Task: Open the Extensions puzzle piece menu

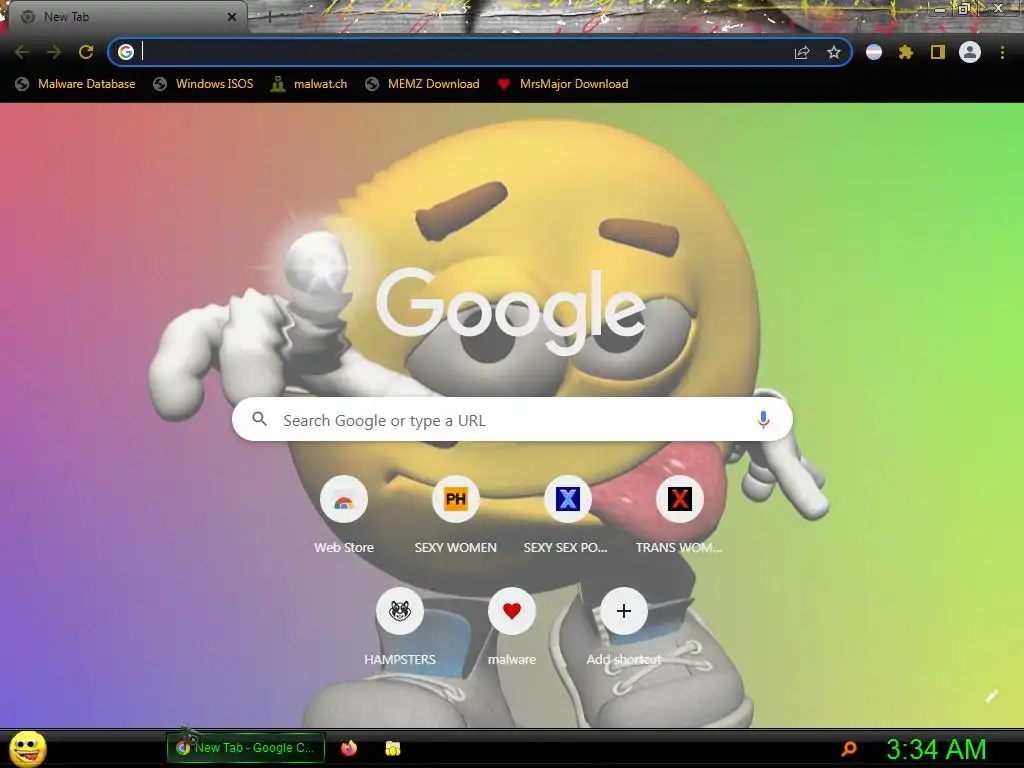Action: pos(905,52)
